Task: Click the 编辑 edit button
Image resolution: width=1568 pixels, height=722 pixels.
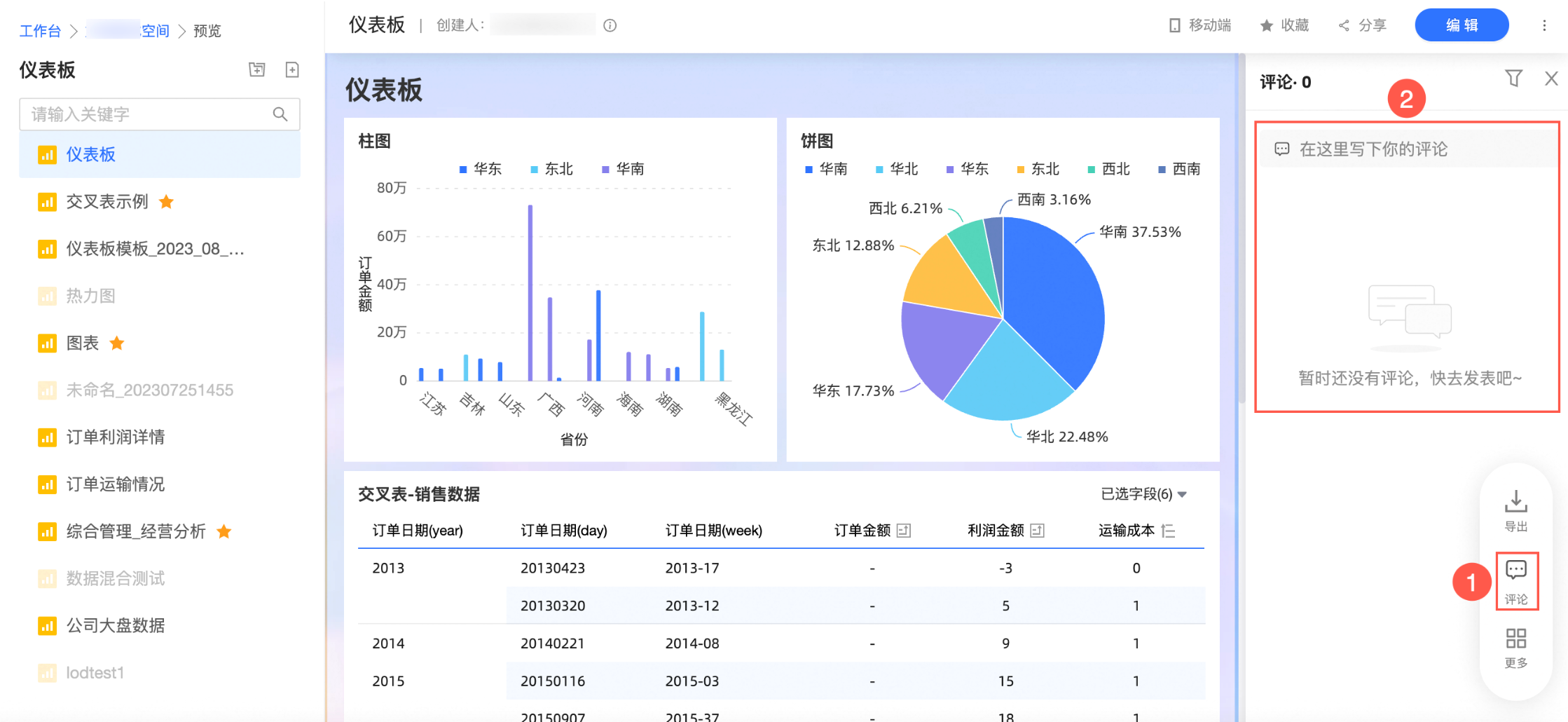Action: [1462, 25]
